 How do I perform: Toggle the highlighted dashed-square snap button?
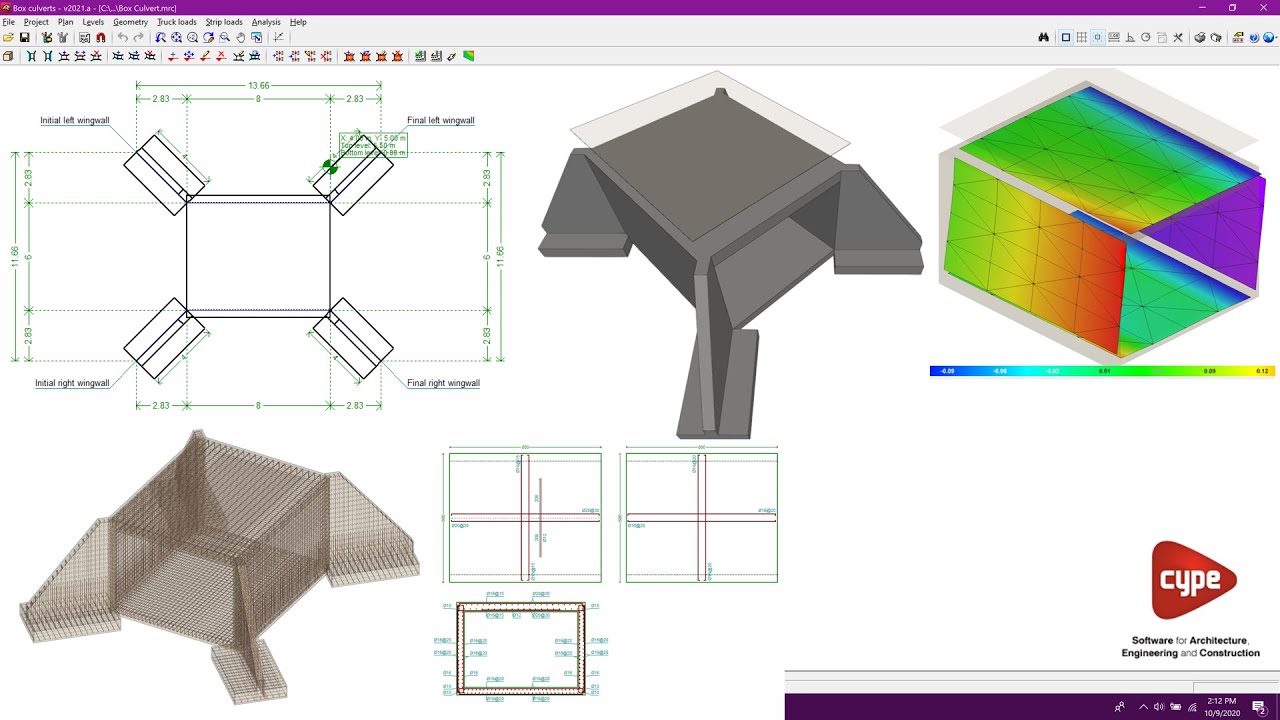point(1097,38)
